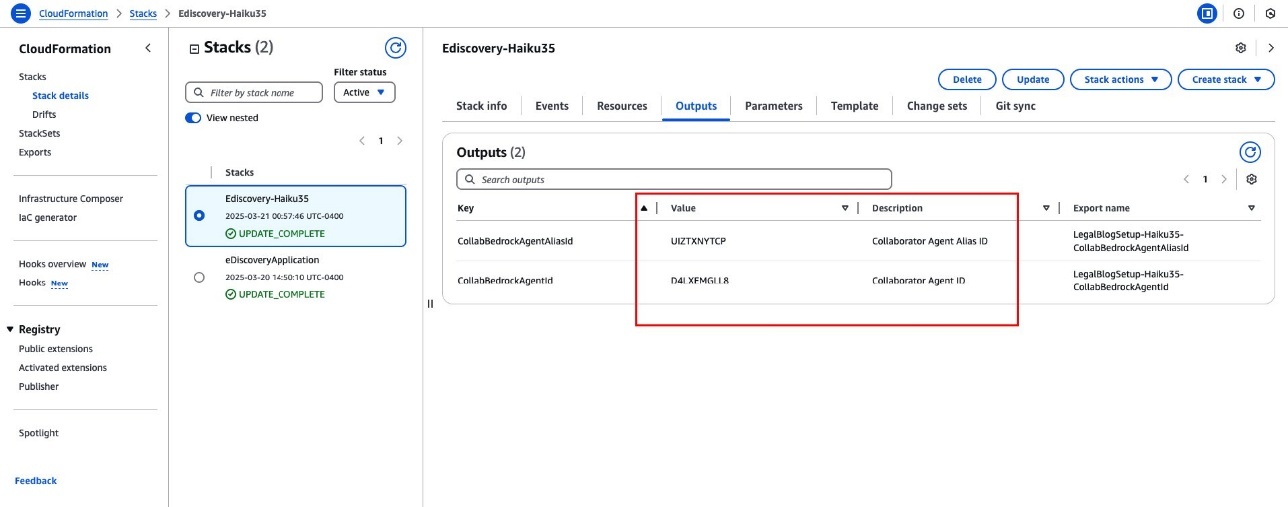Open Publisher link

point(39,387)
